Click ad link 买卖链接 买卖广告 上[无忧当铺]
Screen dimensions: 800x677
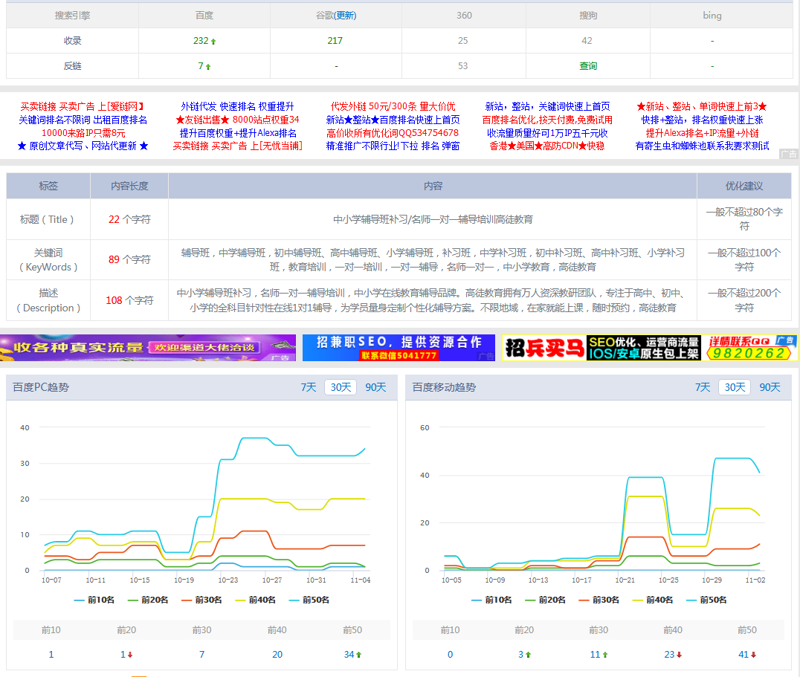[x=238, y=146]
